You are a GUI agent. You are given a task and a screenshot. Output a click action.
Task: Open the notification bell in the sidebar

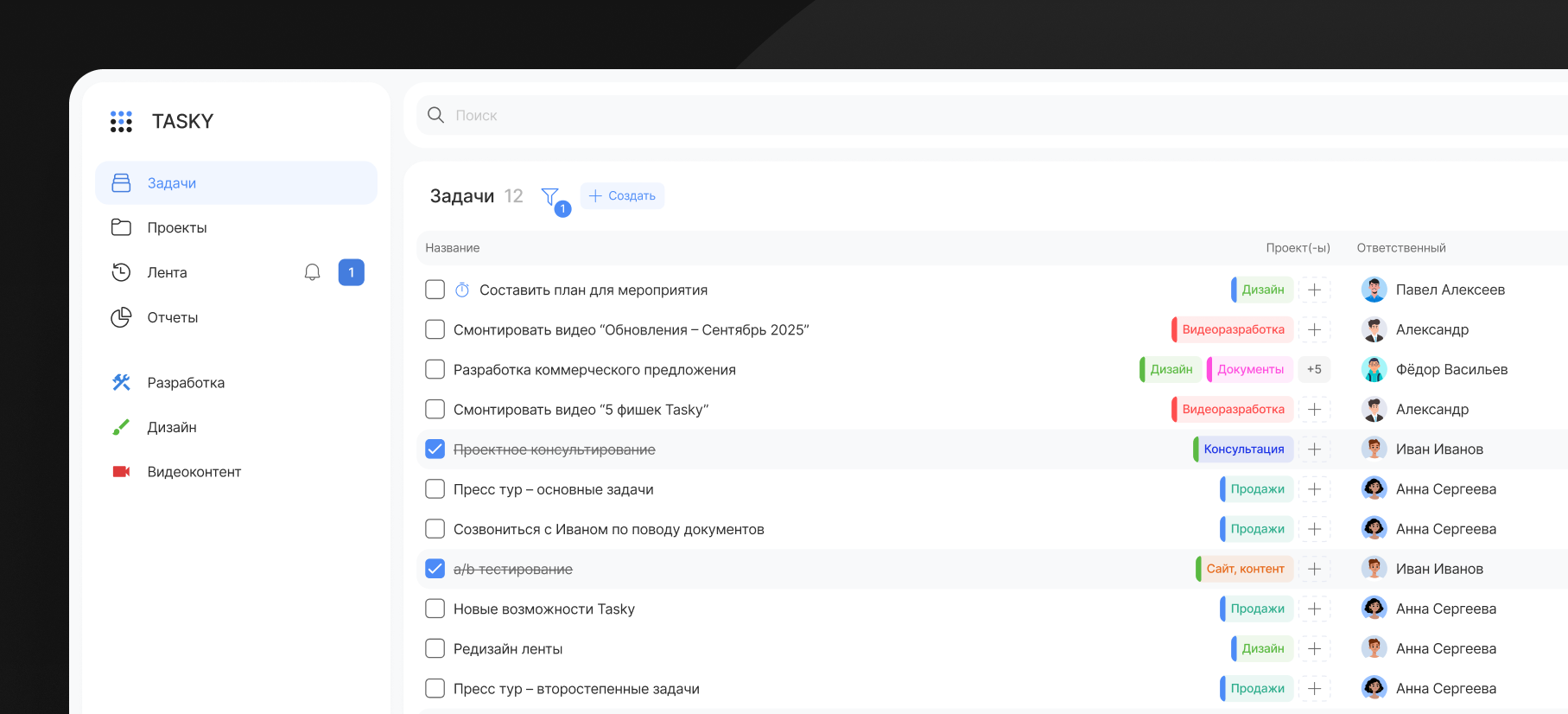click(313, 272)
